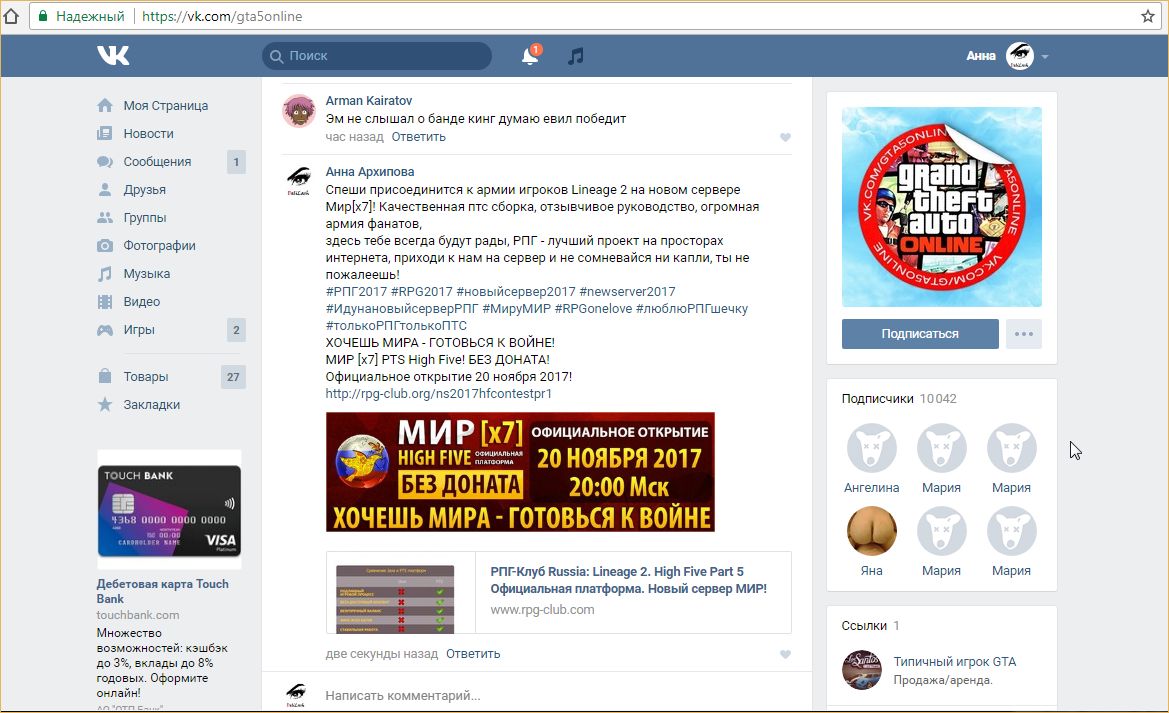
Task: Click the Товары counter badge 27
Action: point(233,377)
